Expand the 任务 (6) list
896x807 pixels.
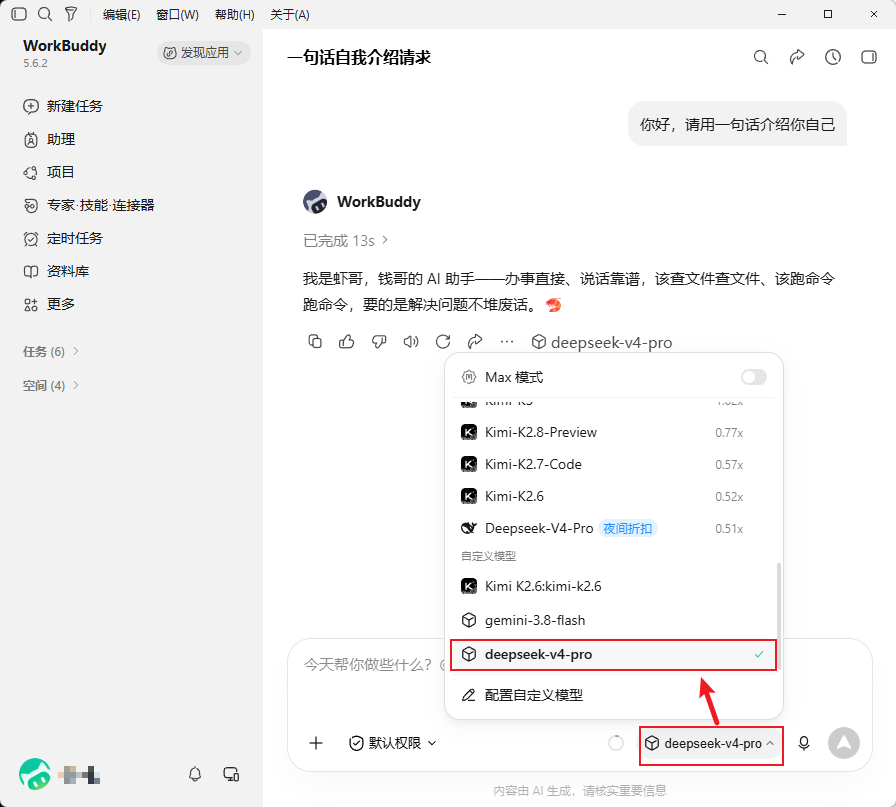coord(50,351)
